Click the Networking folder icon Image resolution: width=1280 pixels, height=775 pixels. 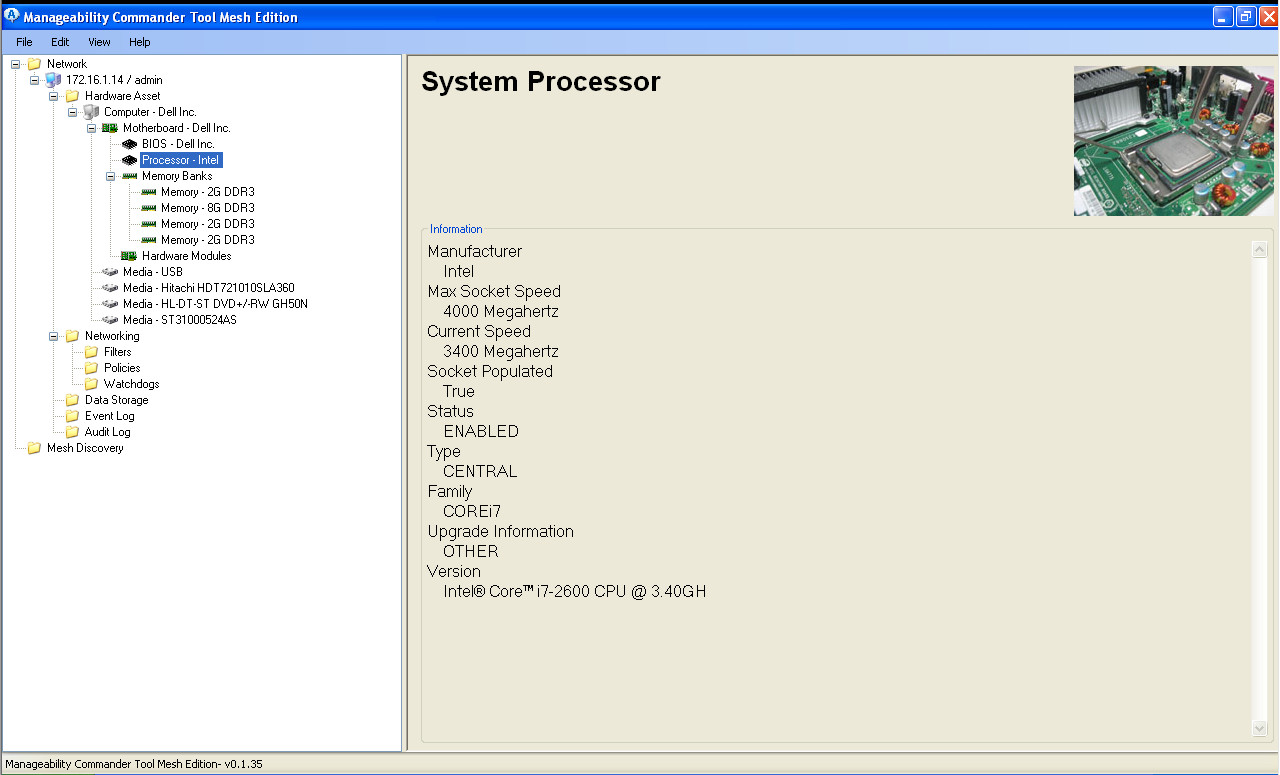(x=72, y=336)
